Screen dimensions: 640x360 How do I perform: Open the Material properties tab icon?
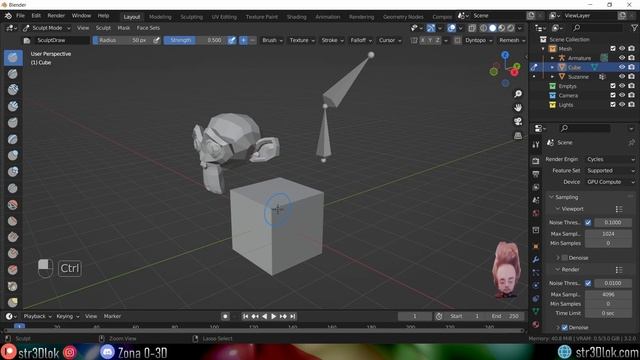536,324
